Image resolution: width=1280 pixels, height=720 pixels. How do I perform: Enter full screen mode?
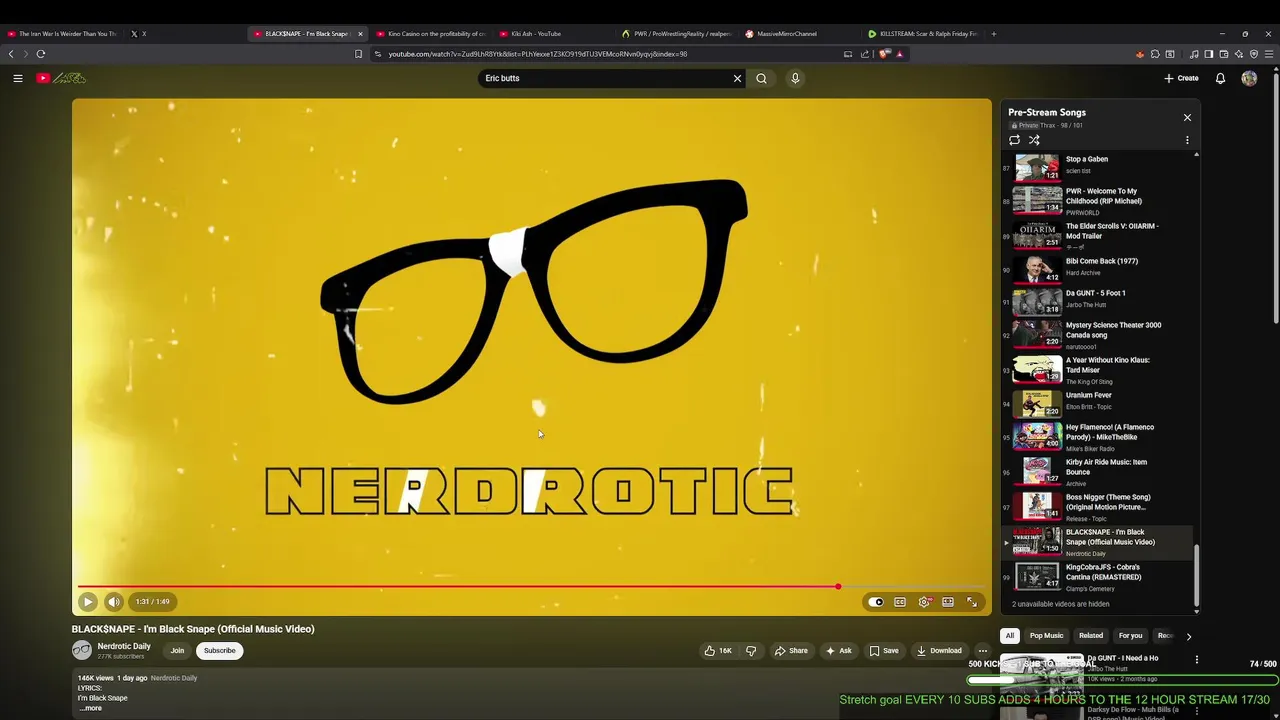tap(972, 602)
